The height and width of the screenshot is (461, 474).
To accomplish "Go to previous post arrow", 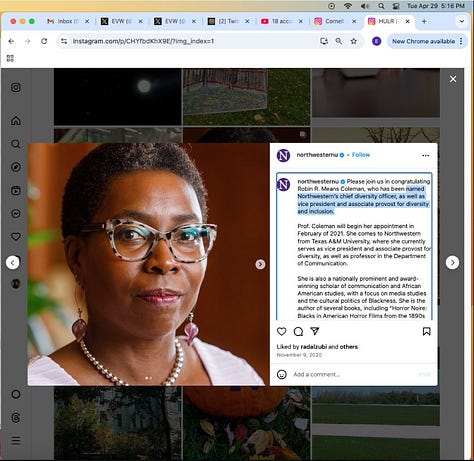I will coord(13,263).
